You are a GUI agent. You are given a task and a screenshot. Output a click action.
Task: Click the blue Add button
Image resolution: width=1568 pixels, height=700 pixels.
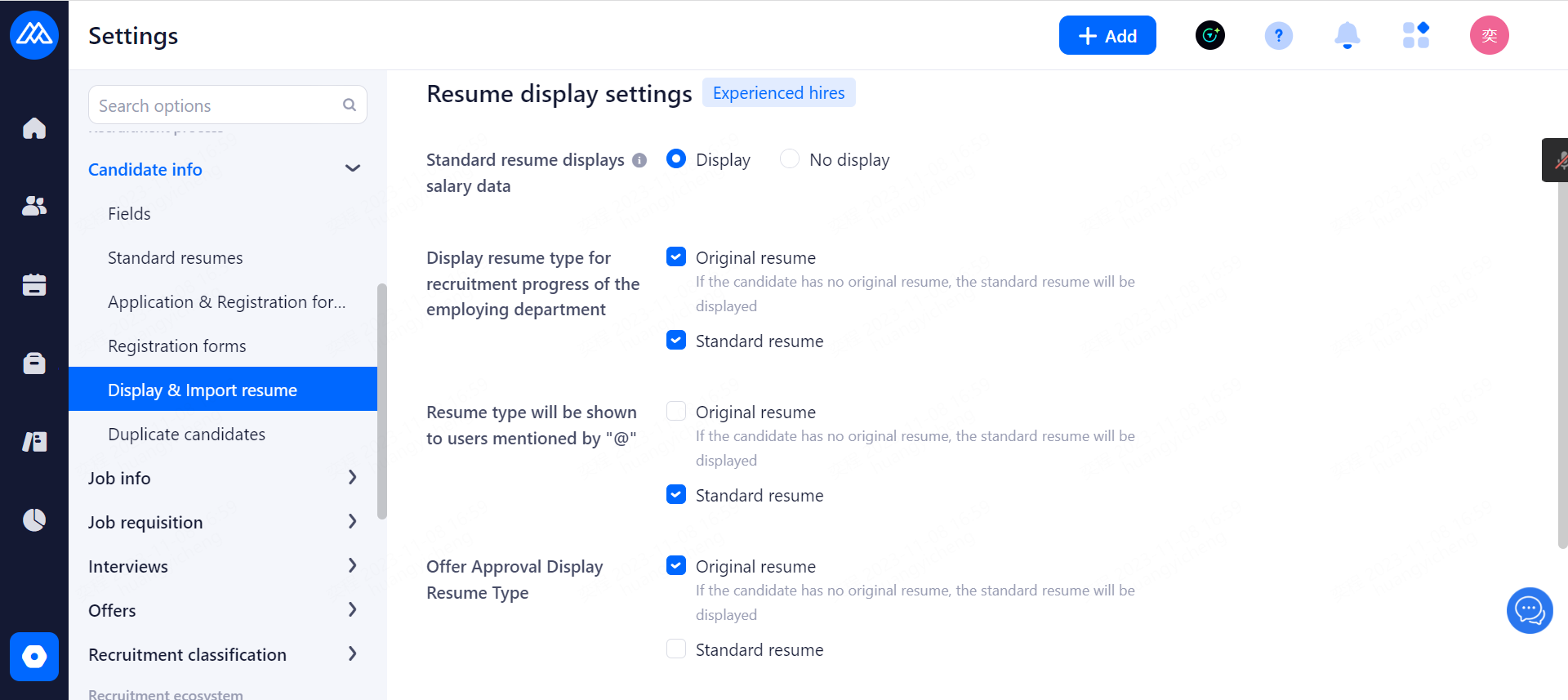click(x=1107, y=36)
